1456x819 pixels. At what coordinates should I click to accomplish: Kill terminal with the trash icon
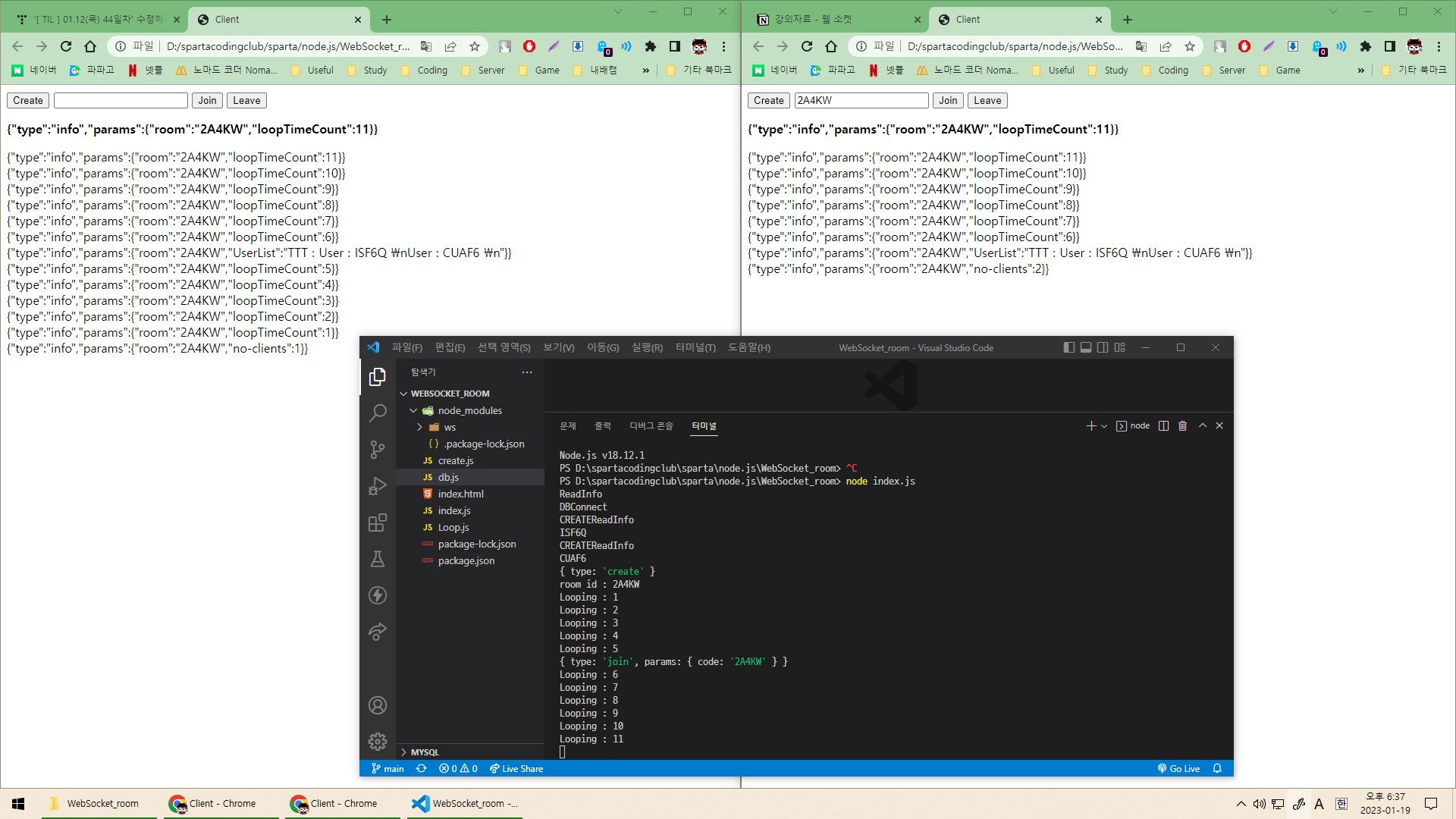pyautogui.click(x=1182, y=426)
